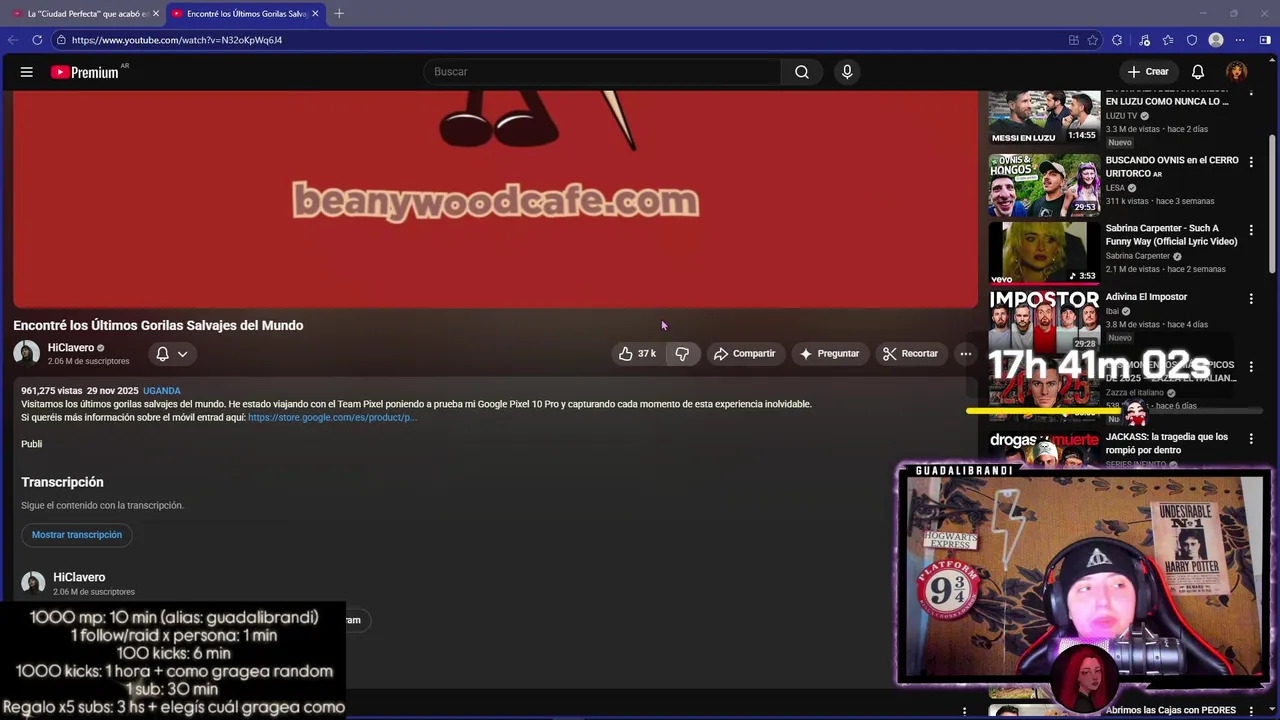1280x720 pixels.
Task: Open HiClavero channel name beside video title
Action: click(x=71, y=348)
